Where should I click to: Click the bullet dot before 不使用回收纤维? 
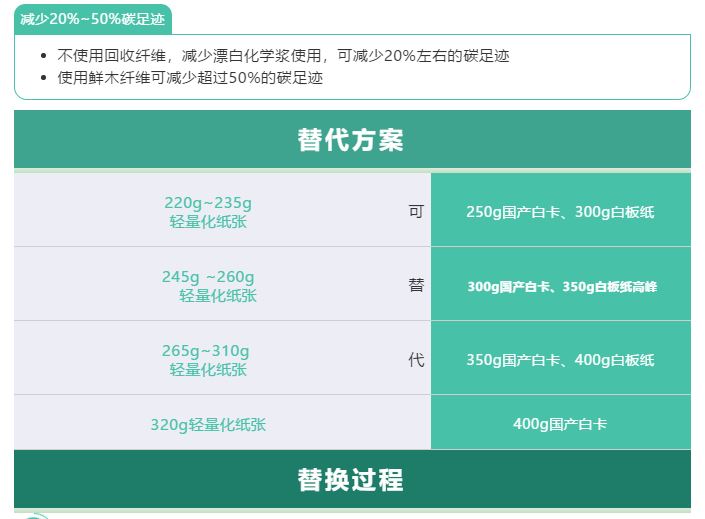click(43, 58)
